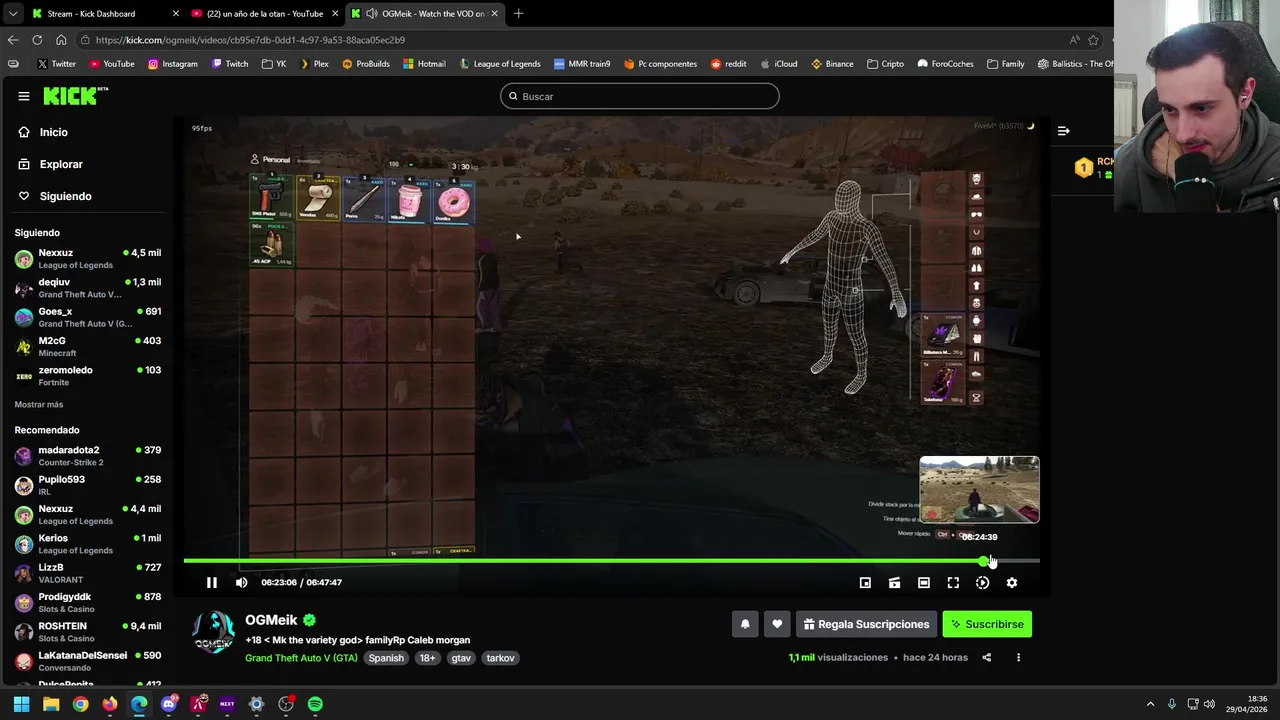Open the Instagram bookmark
Screen dimensions: 1280x720
pos(172,64)
